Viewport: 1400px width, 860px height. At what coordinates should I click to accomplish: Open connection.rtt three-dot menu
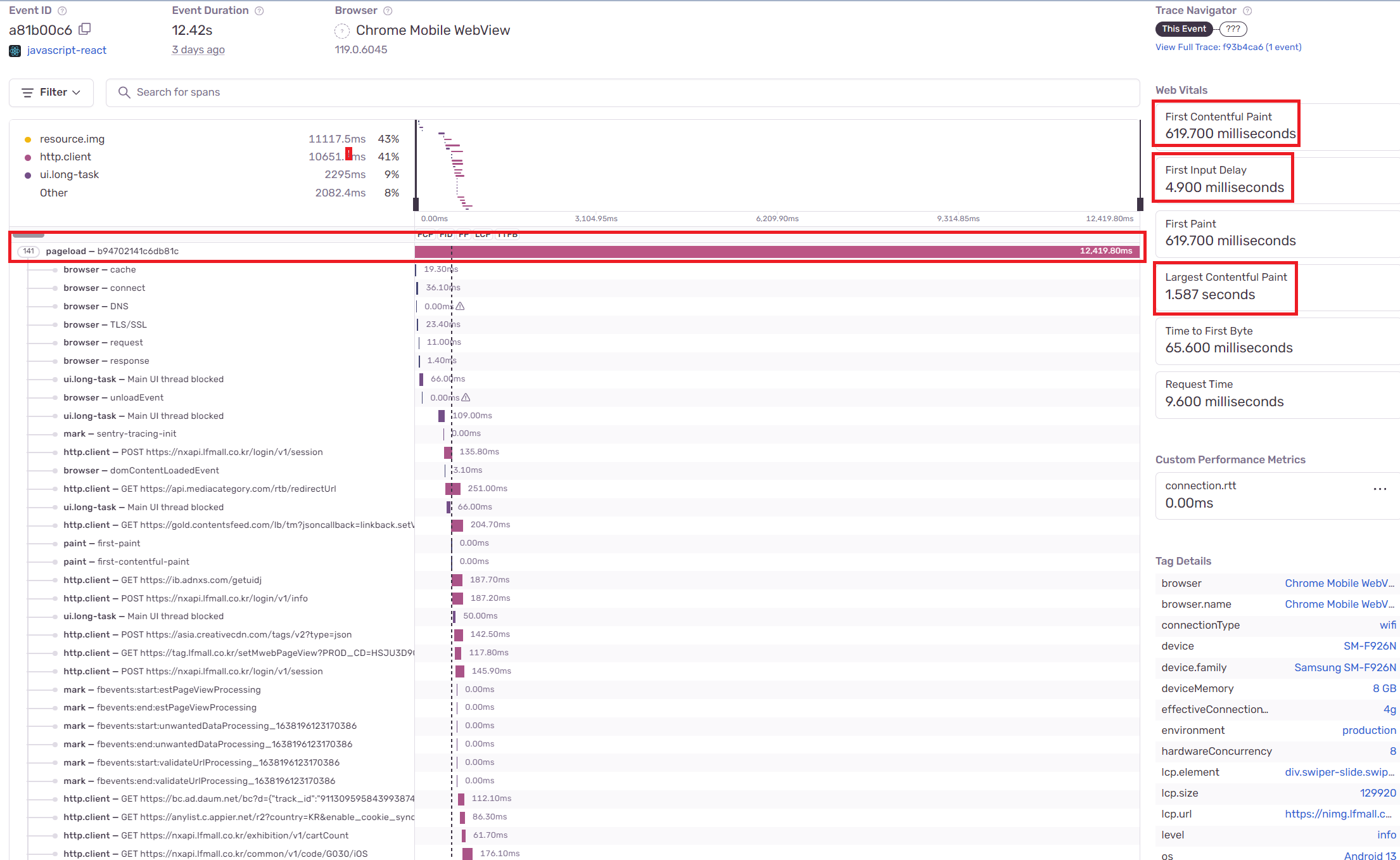pos(1380,489)
